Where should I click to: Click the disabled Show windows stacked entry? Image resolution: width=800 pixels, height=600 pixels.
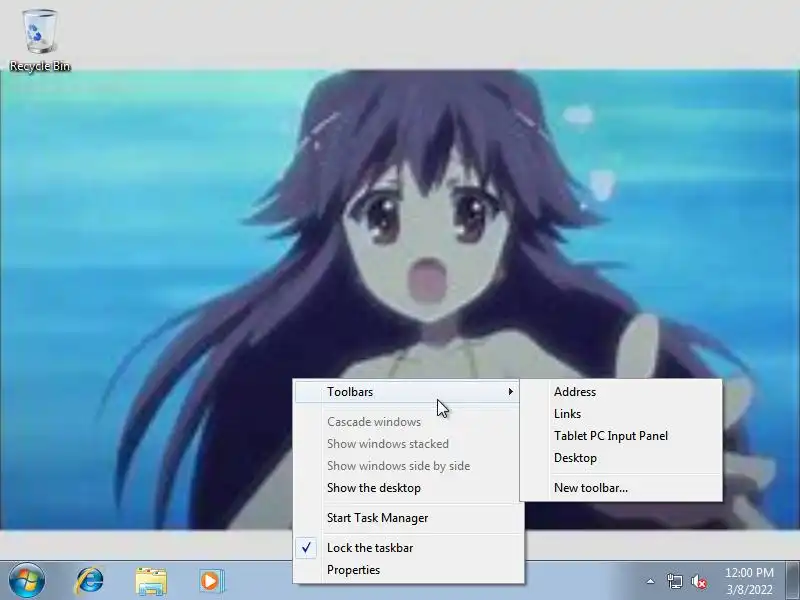(x=407, y=444)
